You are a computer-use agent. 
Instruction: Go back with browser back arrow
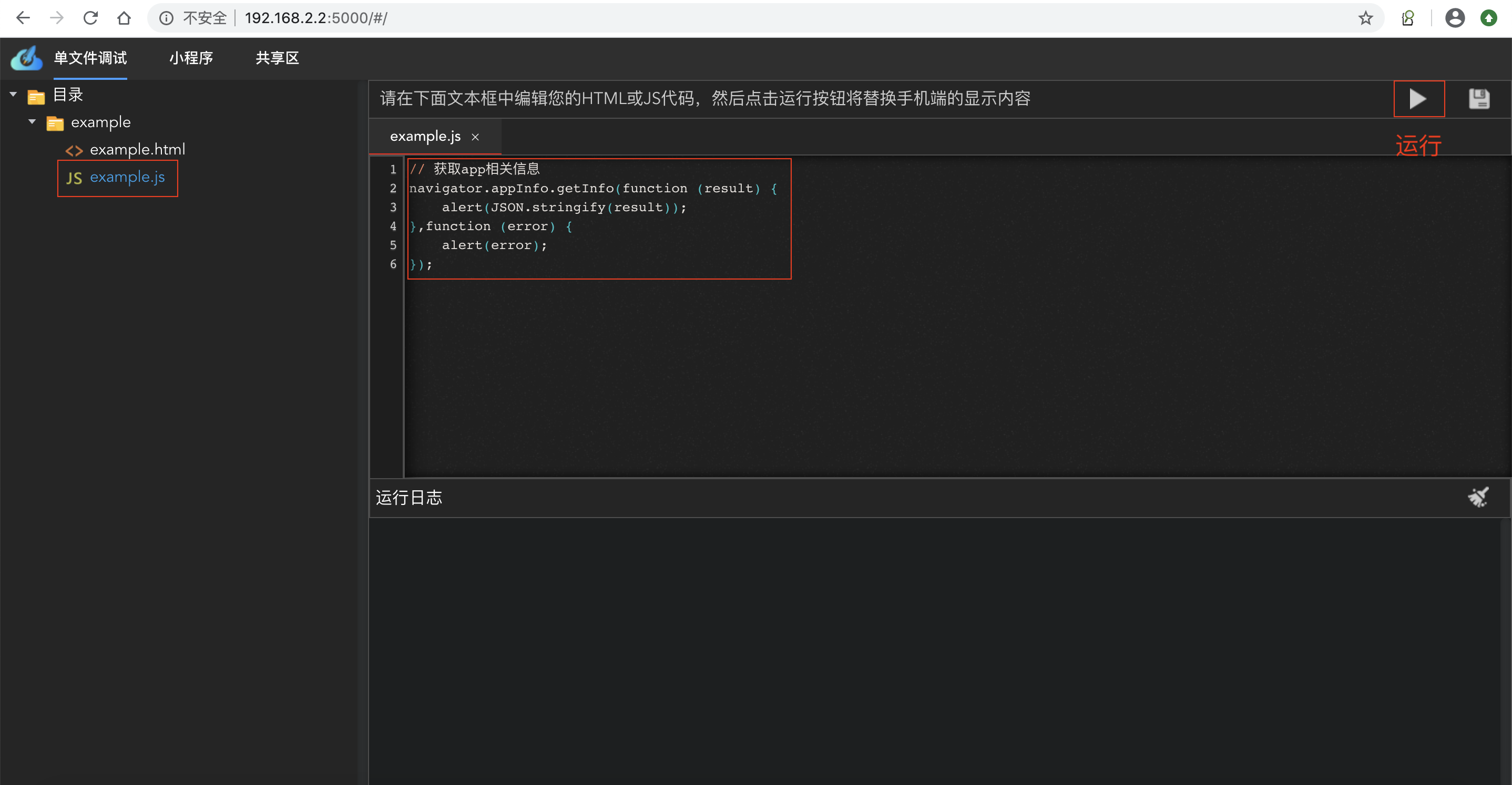[x=23, y=18]
